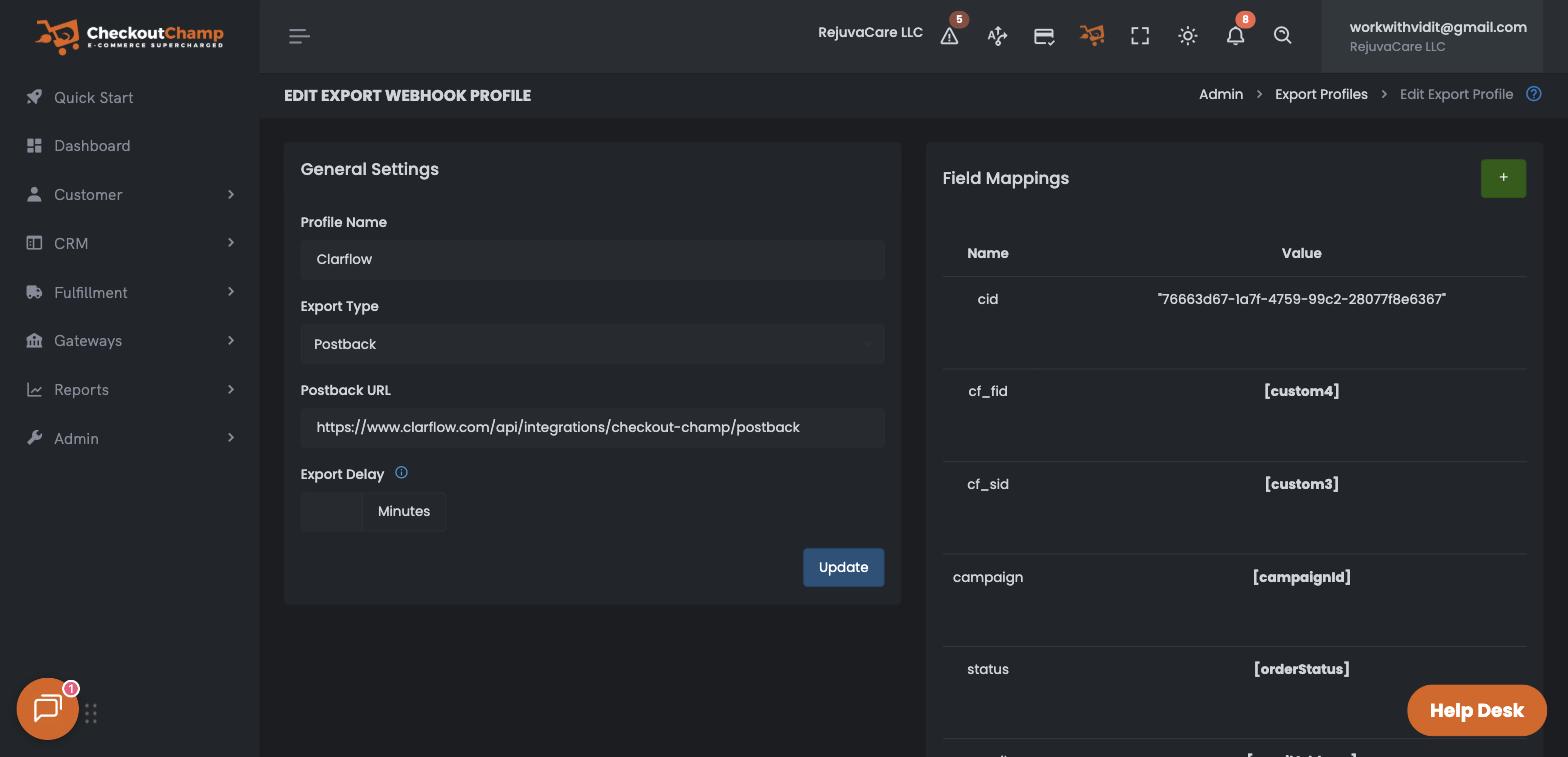Screen dimensions: 1568x757
Task: Expand the Admin menu chevron
Action: [x=231, y=438]
